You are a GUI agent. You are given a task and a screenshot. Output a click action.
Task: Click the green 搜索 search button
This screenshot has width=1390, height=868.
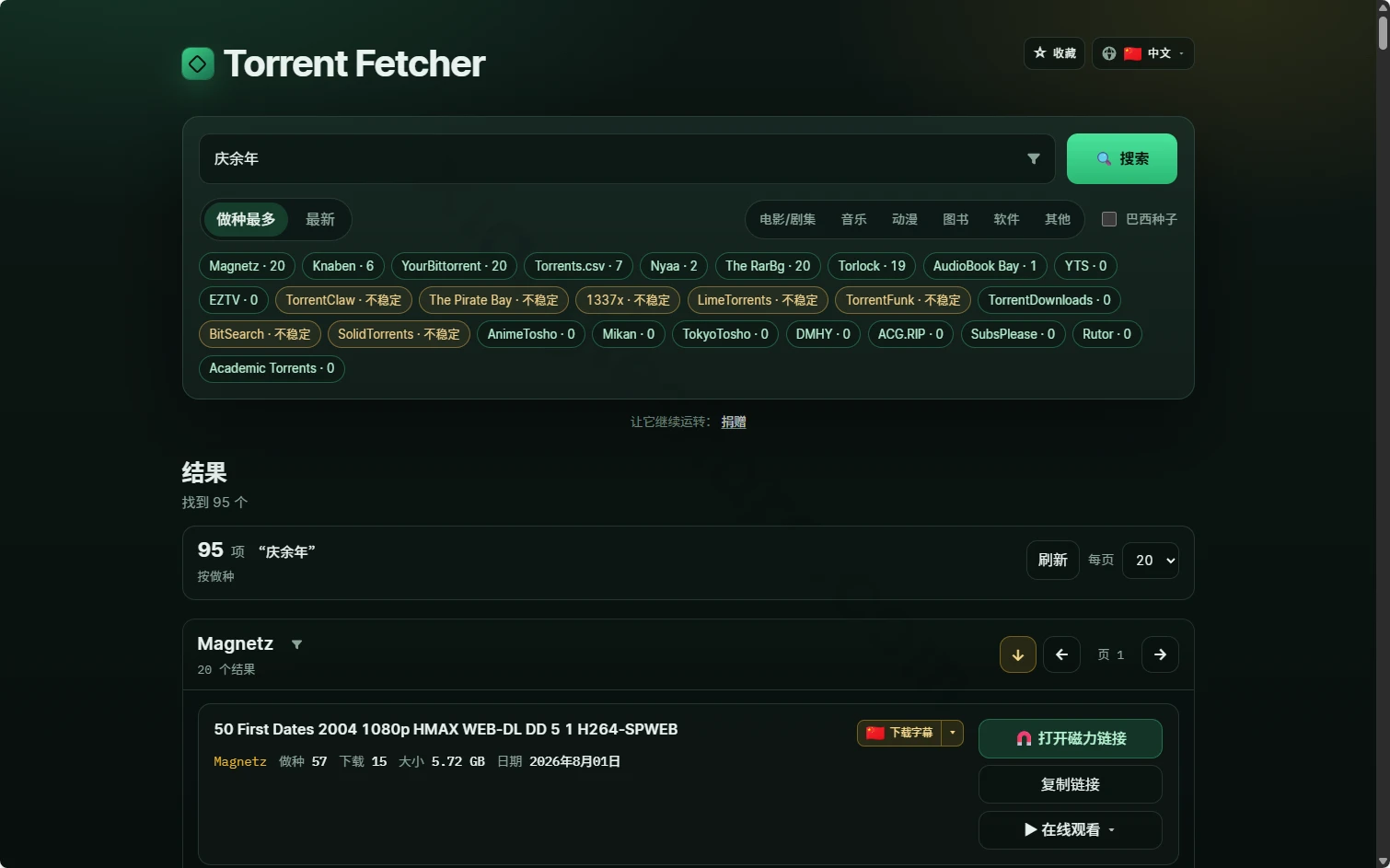(x=1122, y=159)
